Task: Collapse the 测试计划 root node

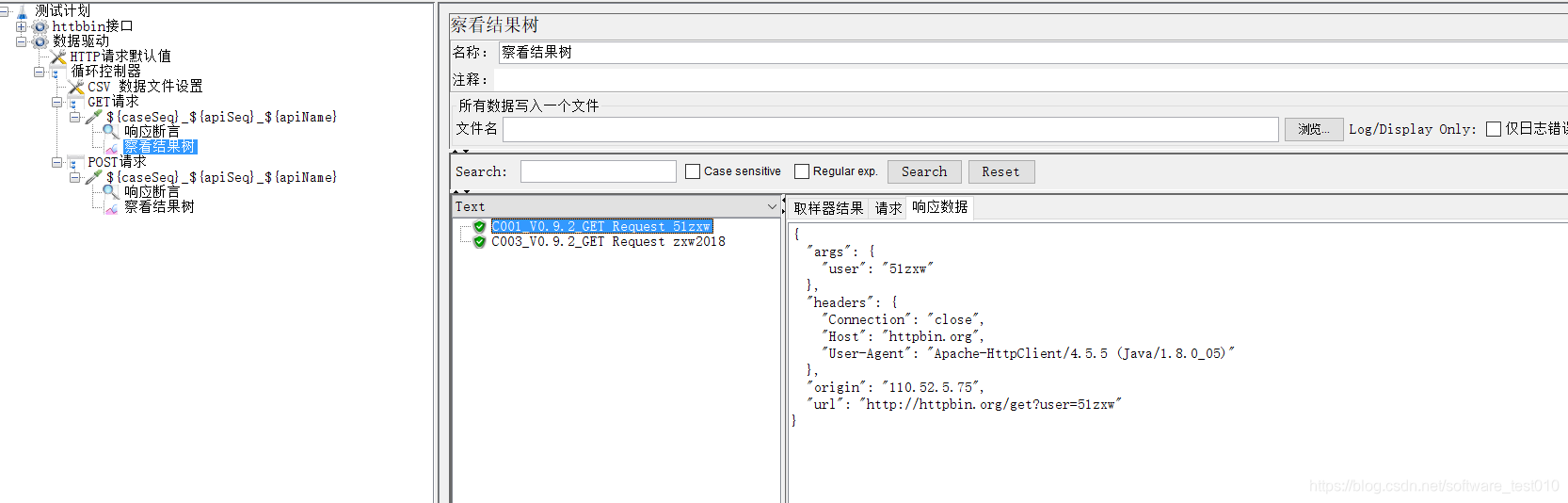Action: coord(4,11)
